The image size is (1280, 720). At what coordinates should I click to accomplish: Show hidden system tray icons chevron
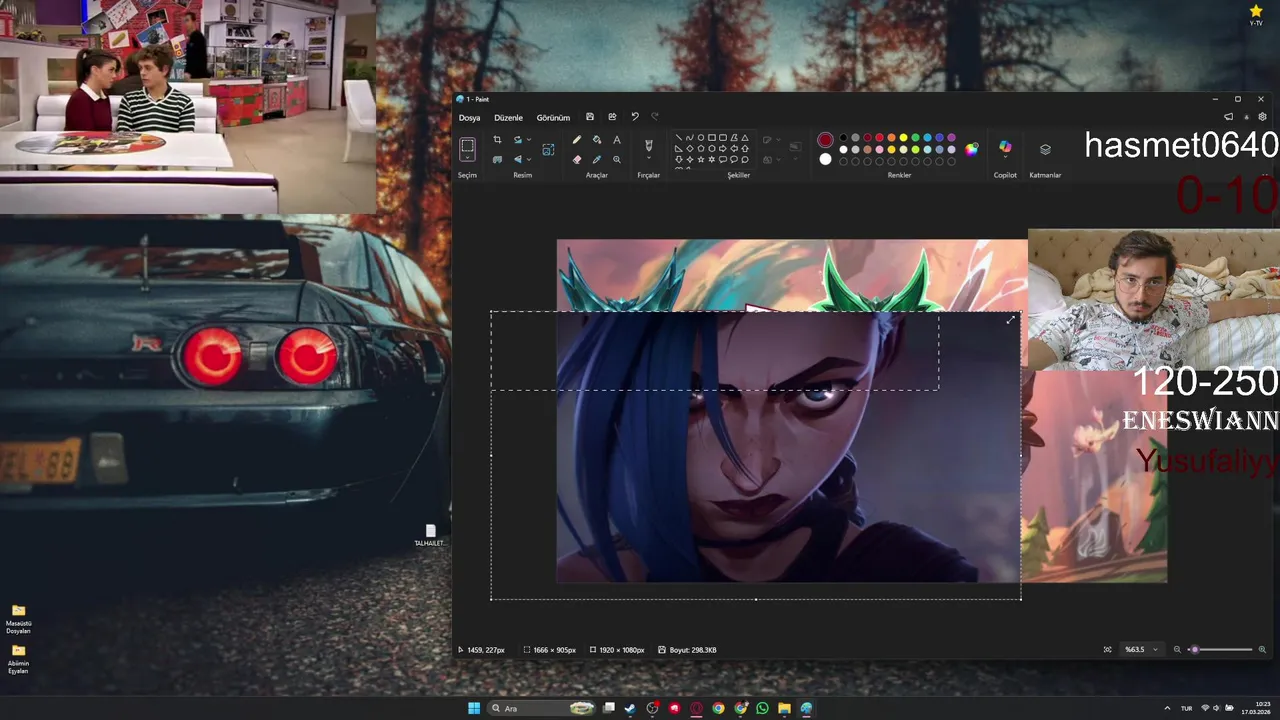click(x=1167, y=708)
